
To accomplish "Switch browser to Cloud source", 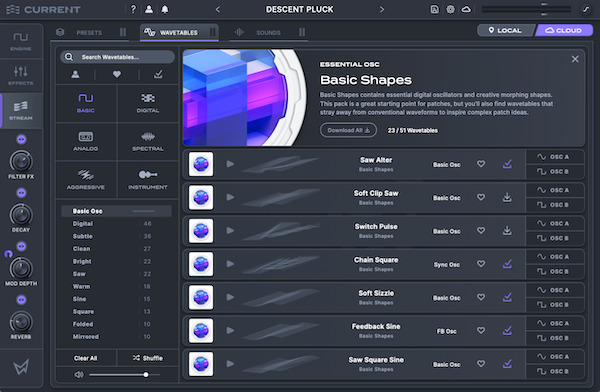I will [x=564, y=30].
